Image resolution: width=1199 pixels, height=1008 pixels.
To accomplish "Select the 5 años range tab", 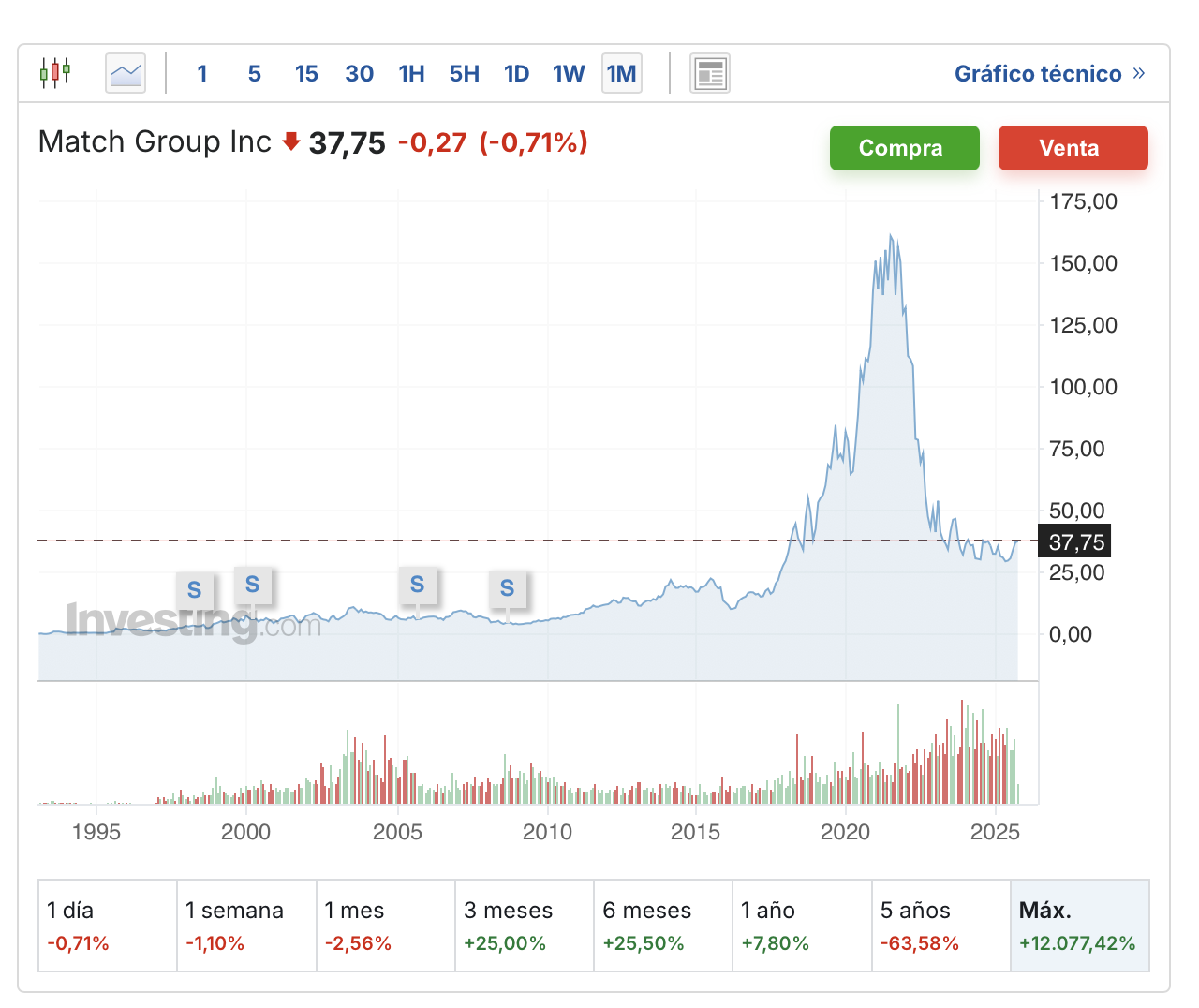I will 940,925.
